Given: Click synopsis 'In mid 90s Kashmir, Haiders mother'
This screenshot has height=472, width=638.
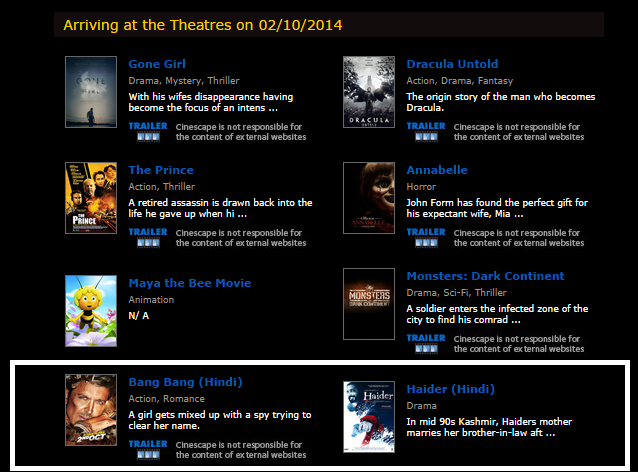Looking at the screenshot, I should (x=489, y=427).
